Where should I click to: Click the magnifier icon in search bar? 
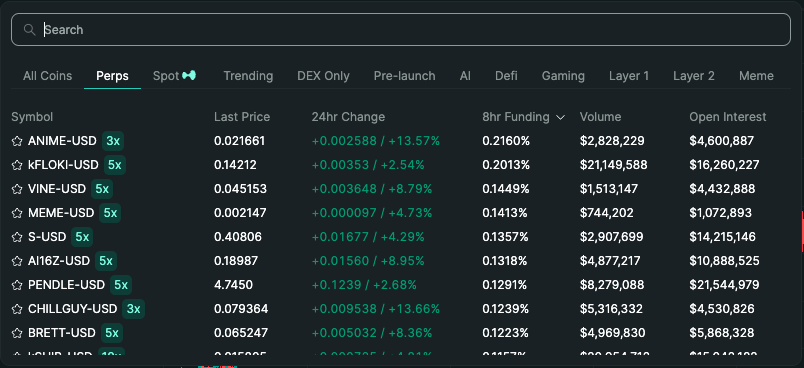tap(29, 30)
